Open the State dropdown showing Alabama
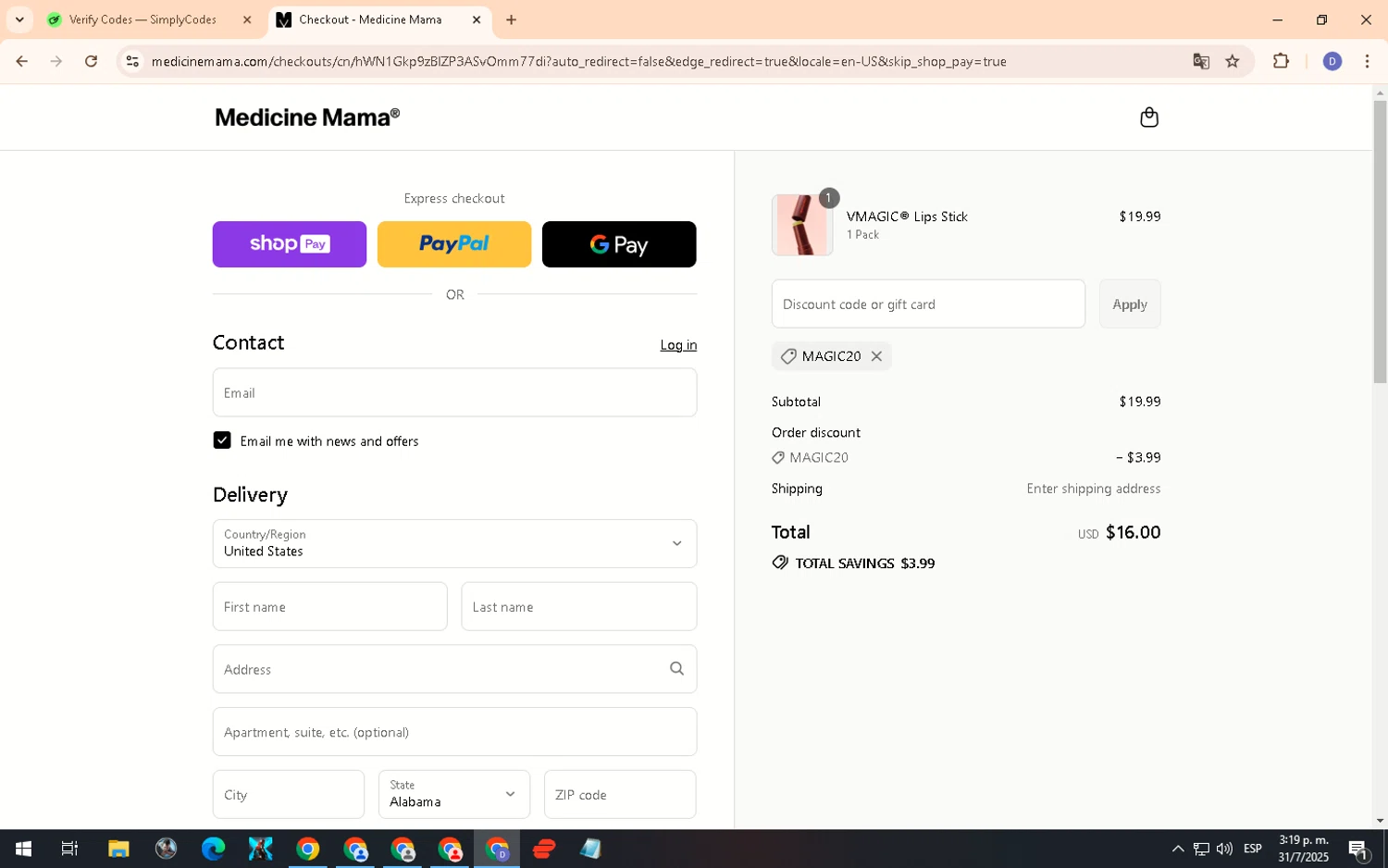This screenshot has height=868, width=1388. [x=454, y=794]
